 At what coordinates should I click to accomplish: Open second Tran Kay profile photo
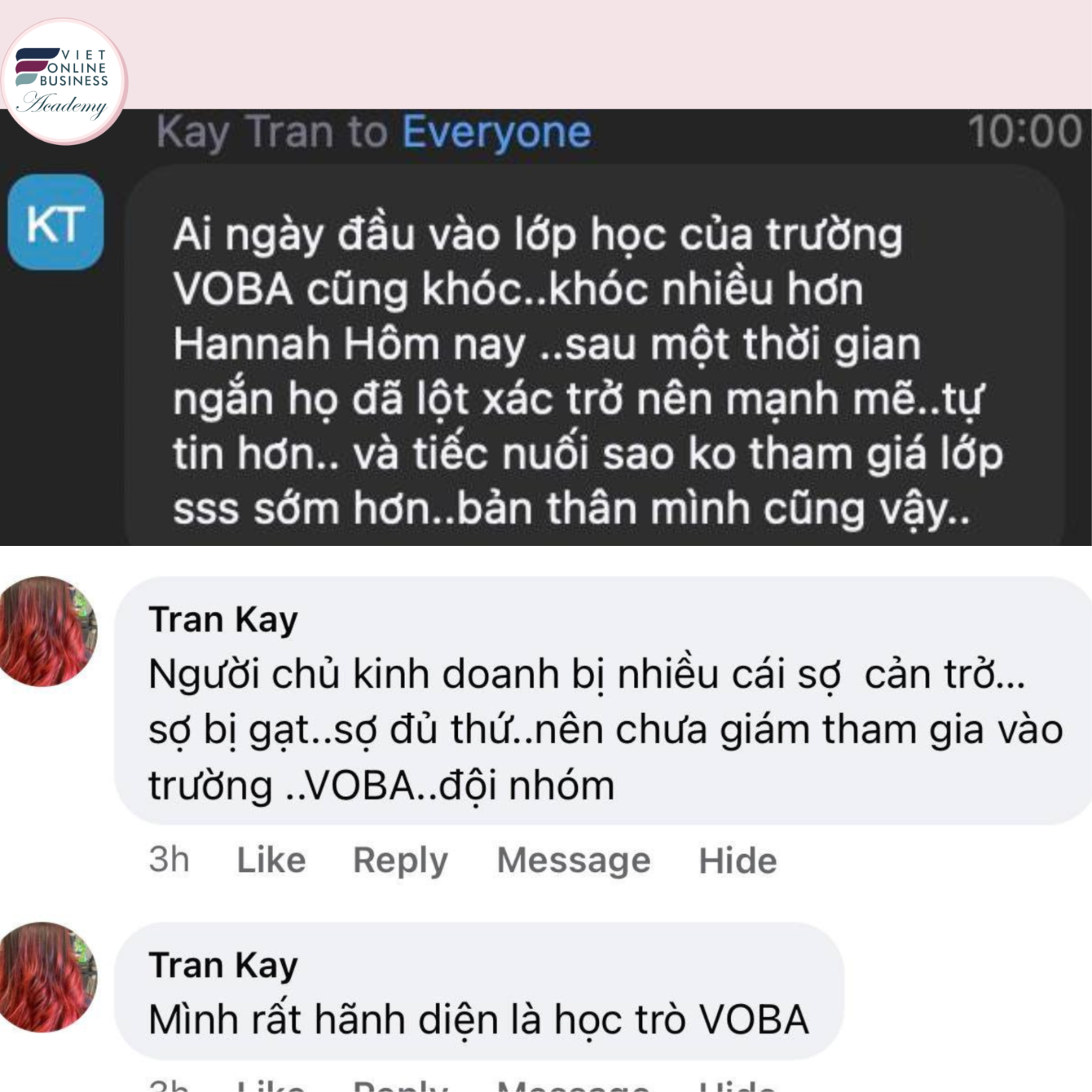(x=49, y=977)
